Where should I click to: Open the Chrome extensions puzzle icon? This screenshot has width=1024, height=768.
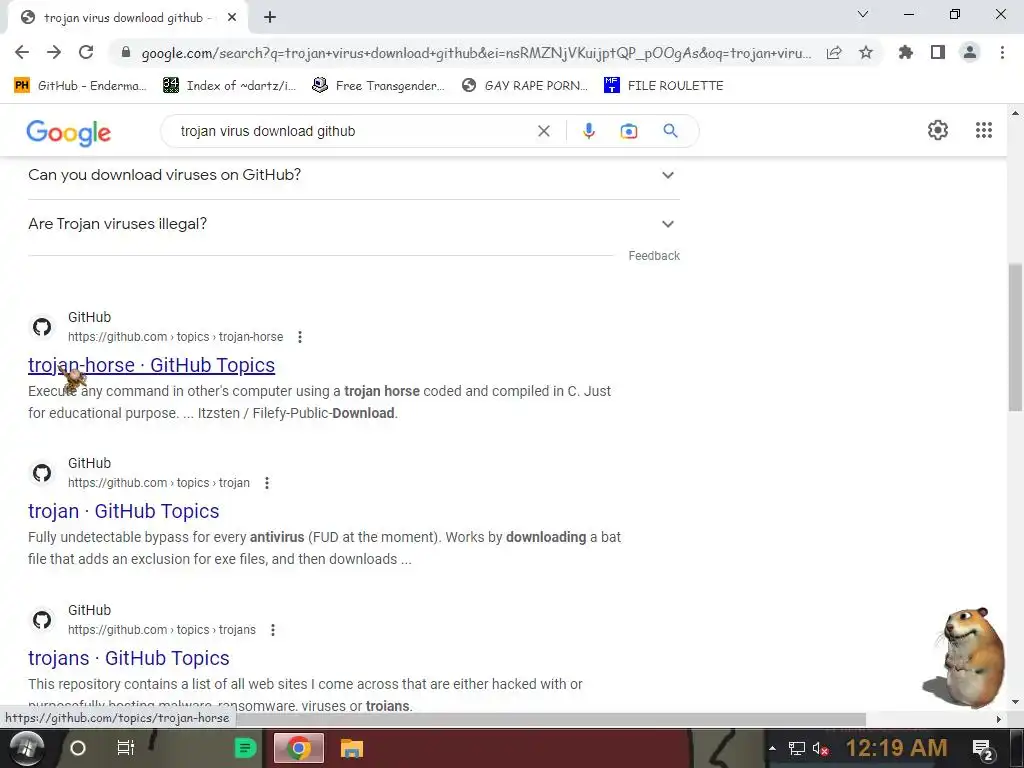click(x=906, y=53)
